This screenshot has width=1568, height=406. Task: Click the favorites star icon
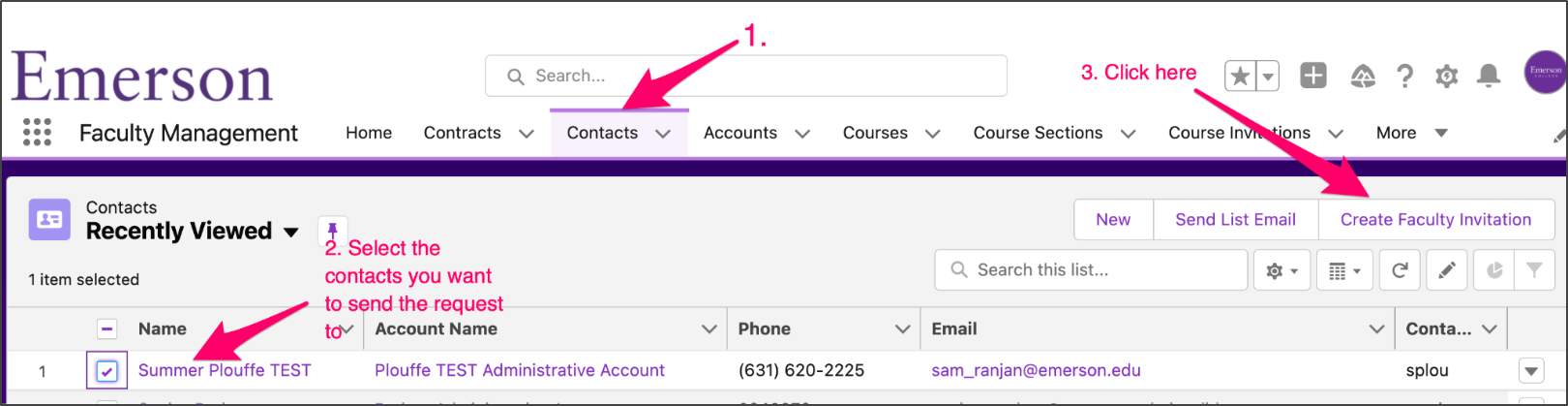(x=1240, y=76)
